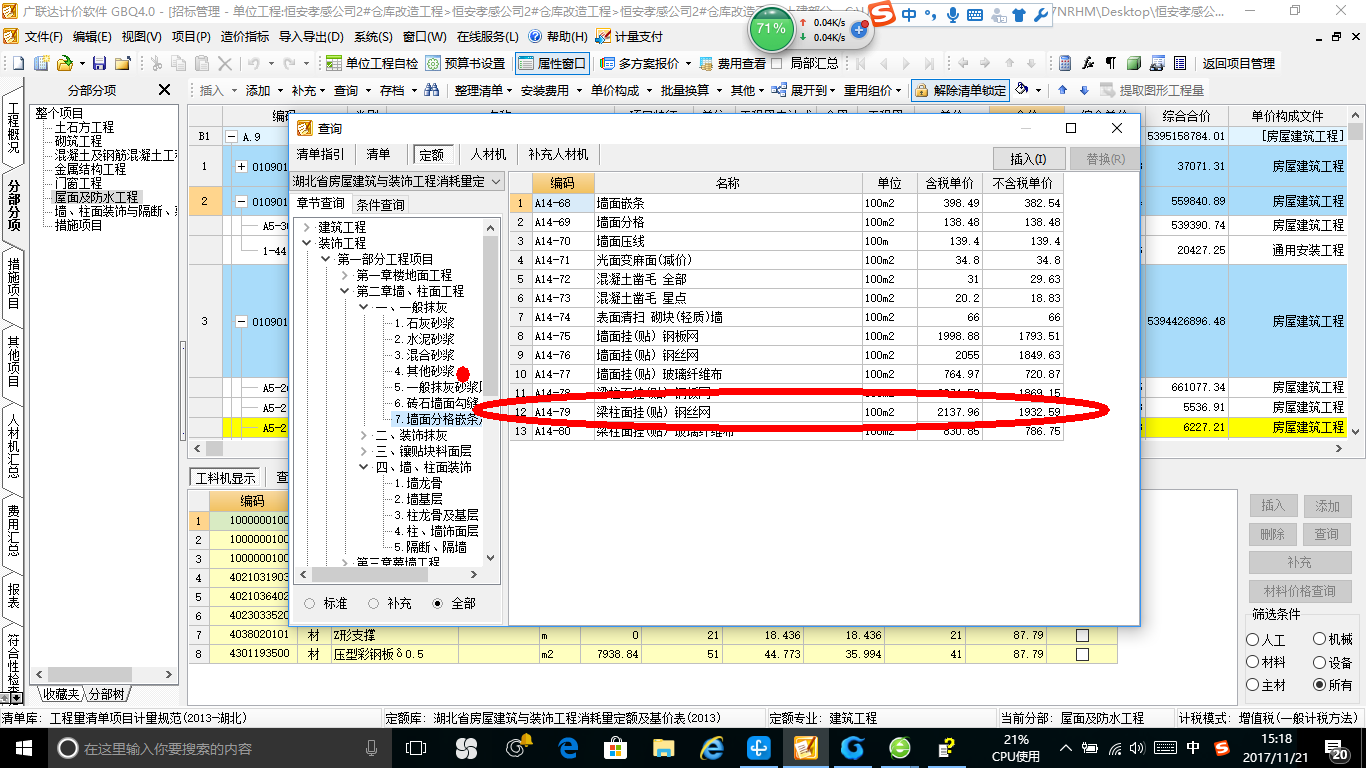Move row up with blue up arrow
The width and height of the screenshot is (1366, 768).
1063,90
